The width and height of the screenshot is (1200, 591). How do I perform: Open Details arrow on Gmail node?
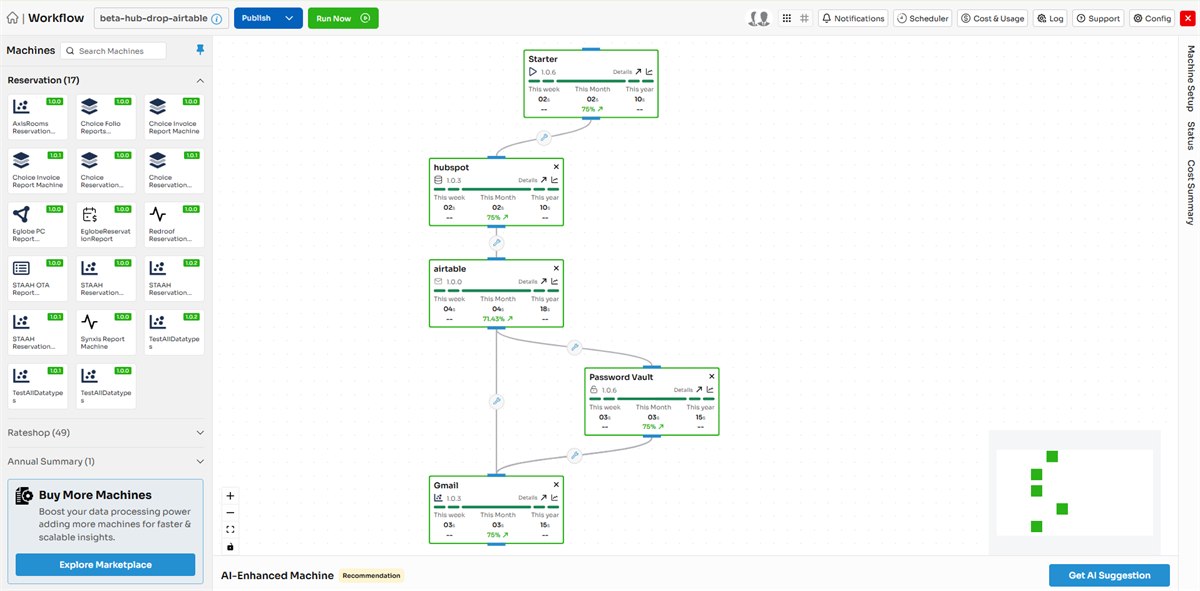click(x=543, y=498)
